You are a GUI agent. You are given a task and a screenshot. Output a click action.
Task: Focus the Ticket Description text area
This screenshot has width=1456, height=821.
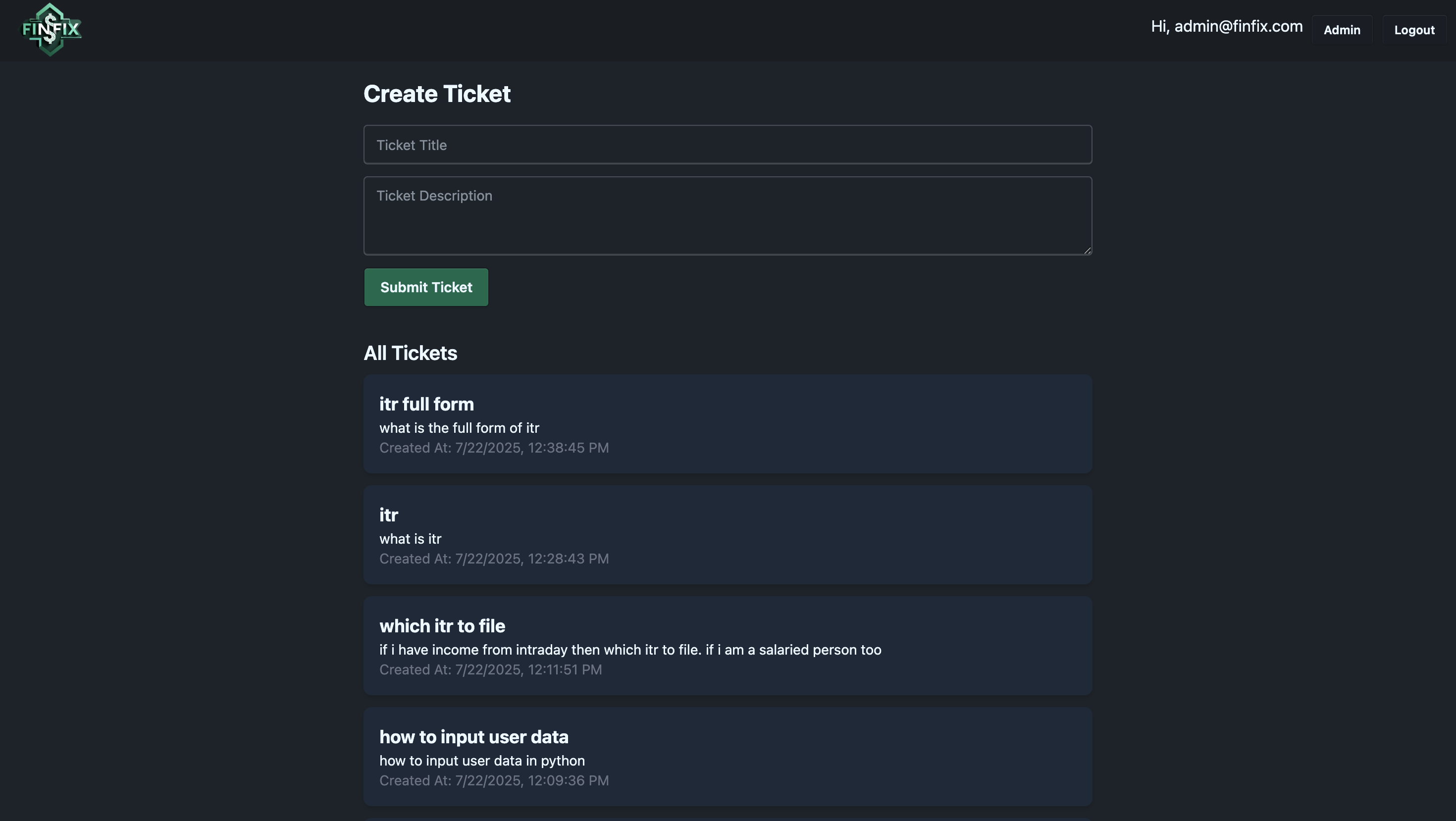pos(728,216)
